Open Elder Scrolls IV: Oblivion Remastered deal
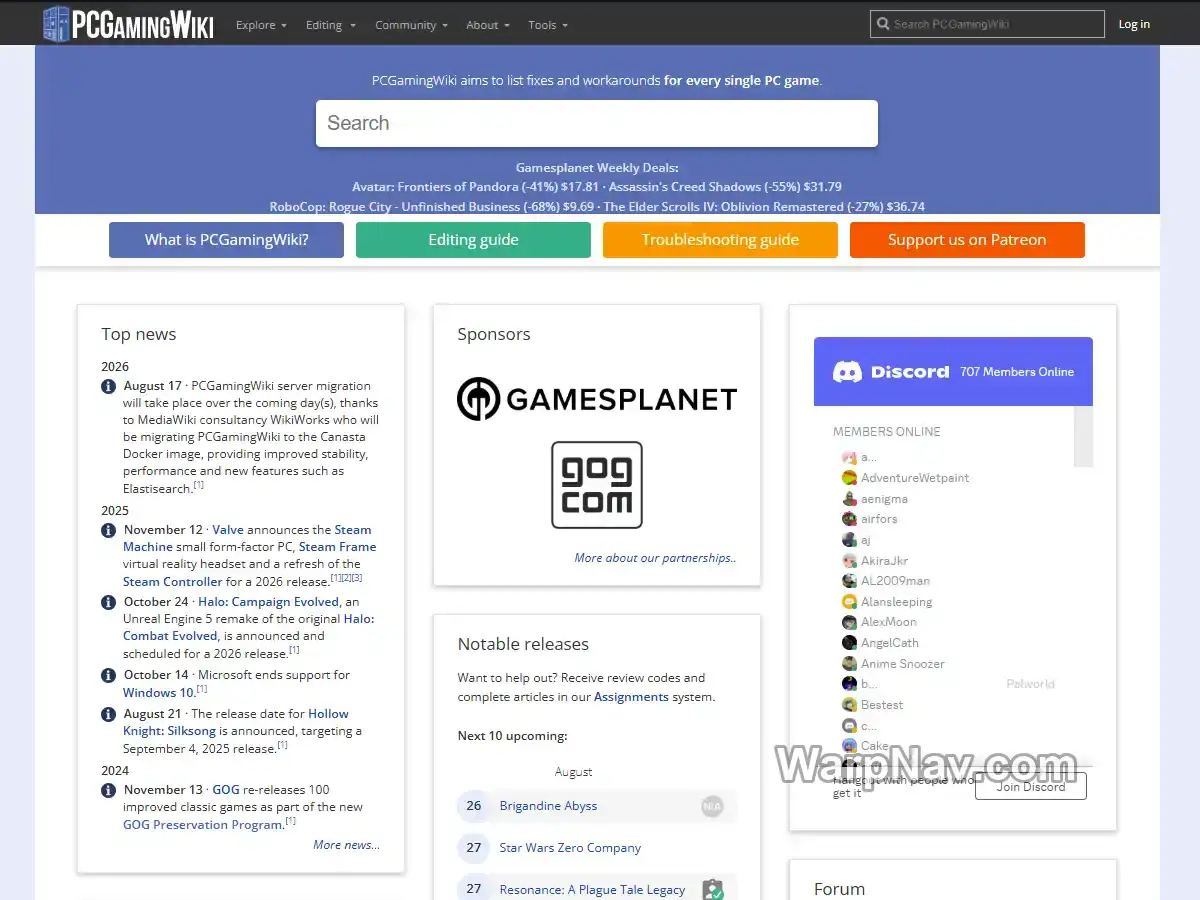The height and width of the screenshot is (900, 1200). click(x=764, y=207)
